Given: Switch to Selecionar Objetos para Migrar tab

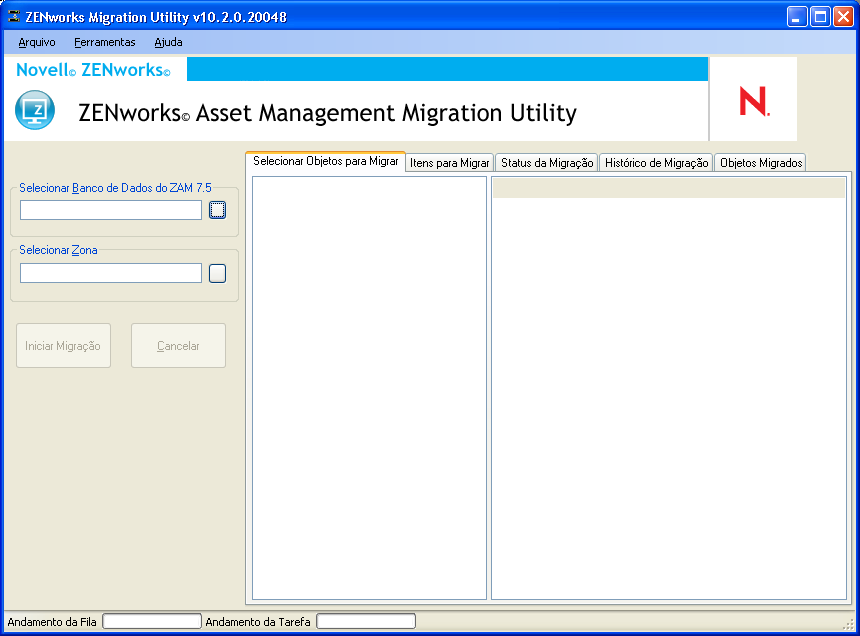Looking at the screenshot, I should 326,161.
